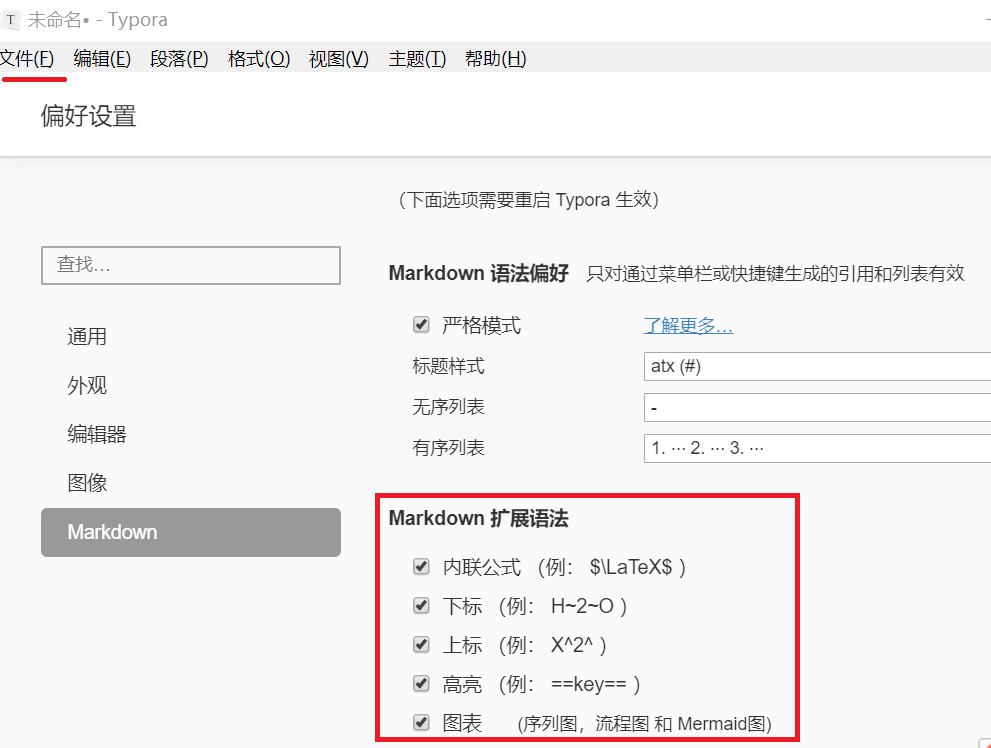Toggle the 图表 diagrams checkbox
This screenshot has height=748, width=991.
coord(421,722)
